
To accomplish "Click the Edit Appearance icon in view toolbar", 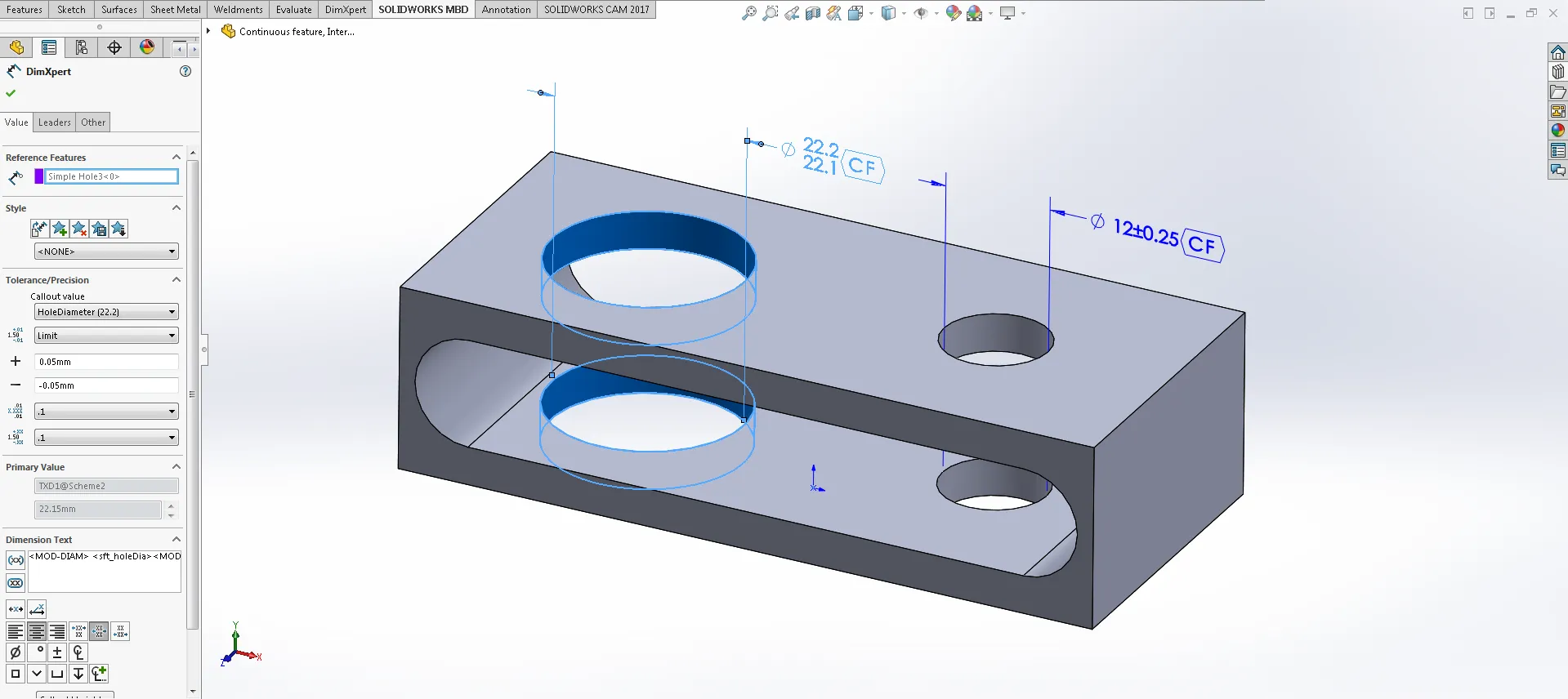I will (953, 13).
